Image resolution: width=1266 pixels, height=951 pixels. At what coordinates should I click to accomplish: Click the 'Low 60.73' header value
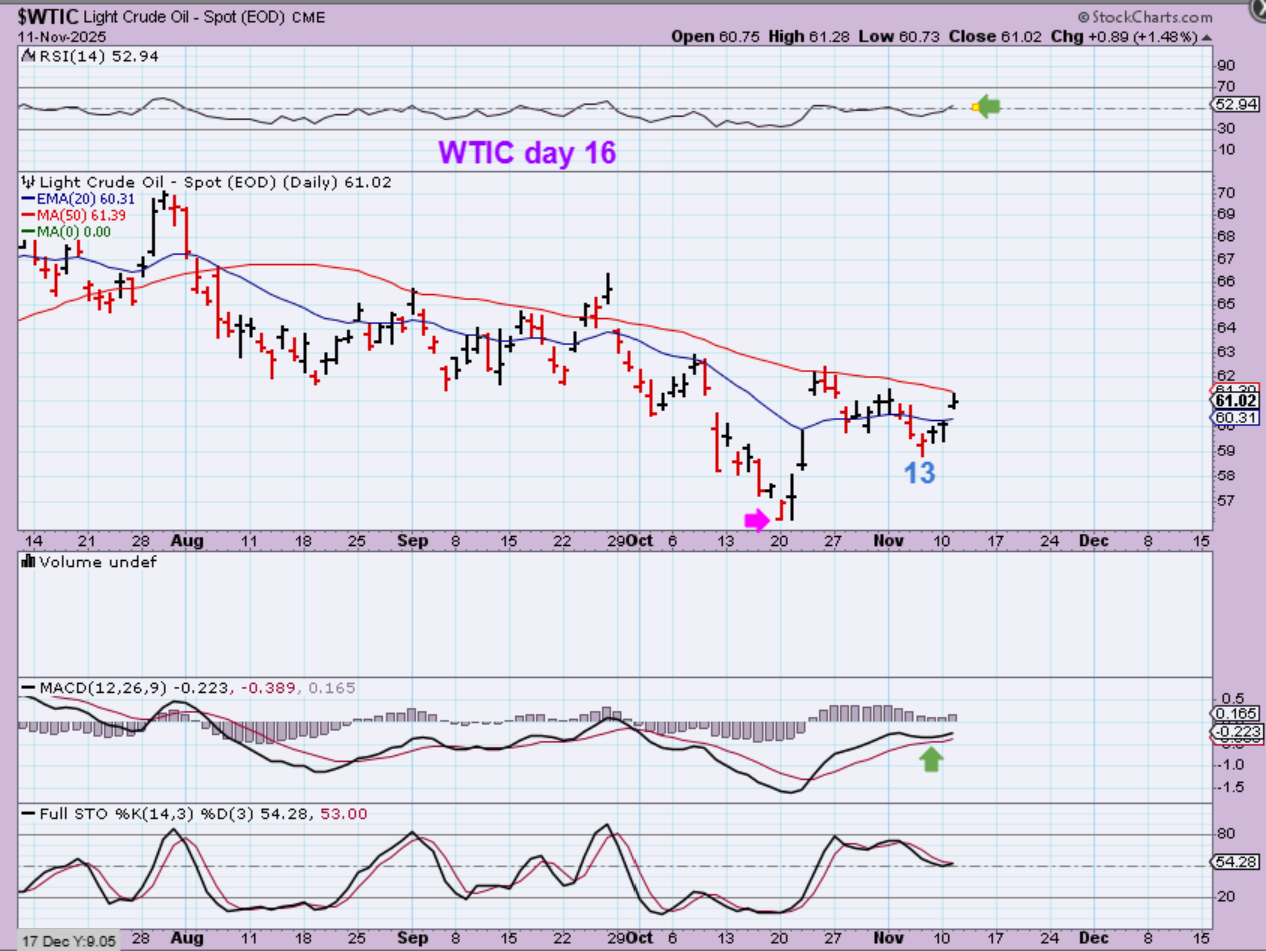tap(901, 36)
